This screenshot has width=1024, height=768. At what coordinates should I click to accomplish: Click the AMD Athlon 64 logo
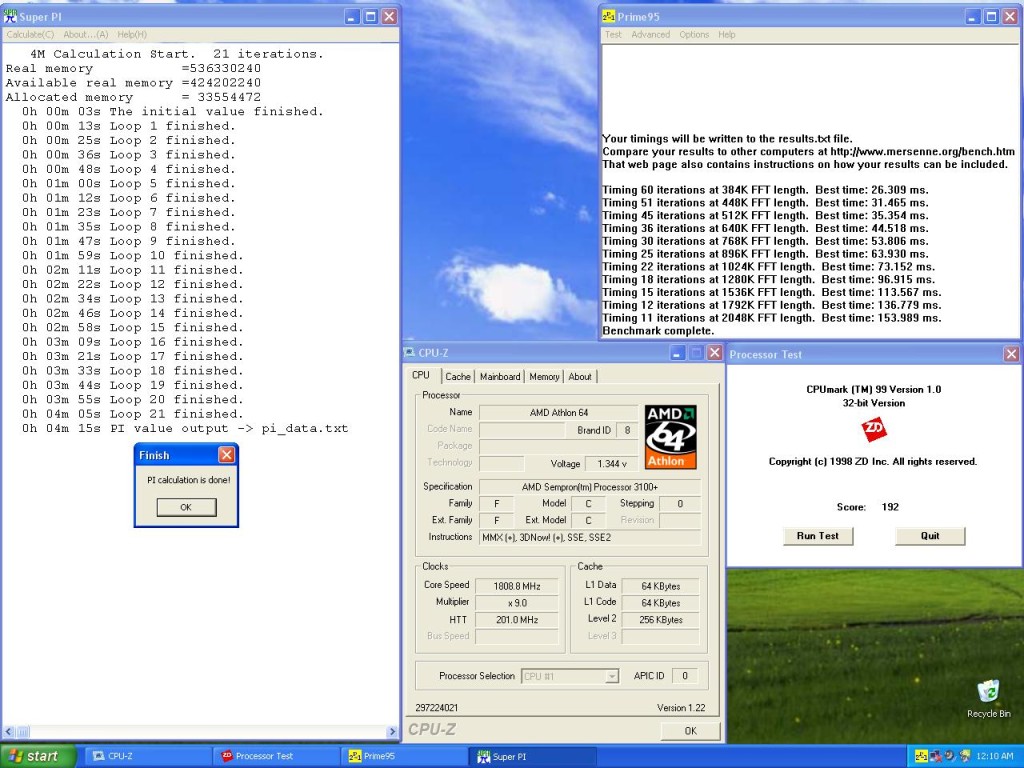click(x=671, y=436)
